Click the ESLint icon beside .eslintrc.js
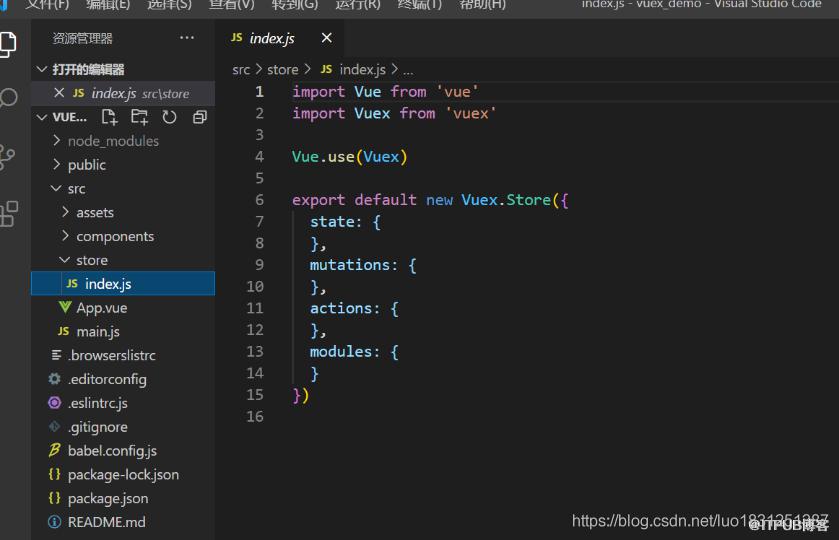This screenshot has height=540, width=839. [55, 402]
